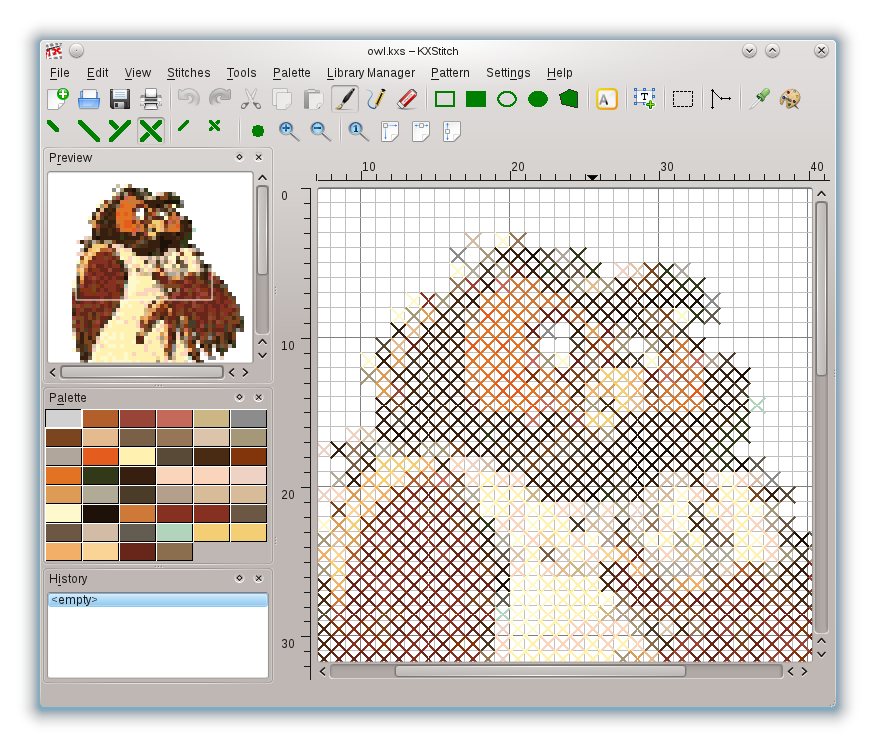
Task: Pick the color picker eyedropper tool
Action: pyautogui.click(x=760, y=99)
